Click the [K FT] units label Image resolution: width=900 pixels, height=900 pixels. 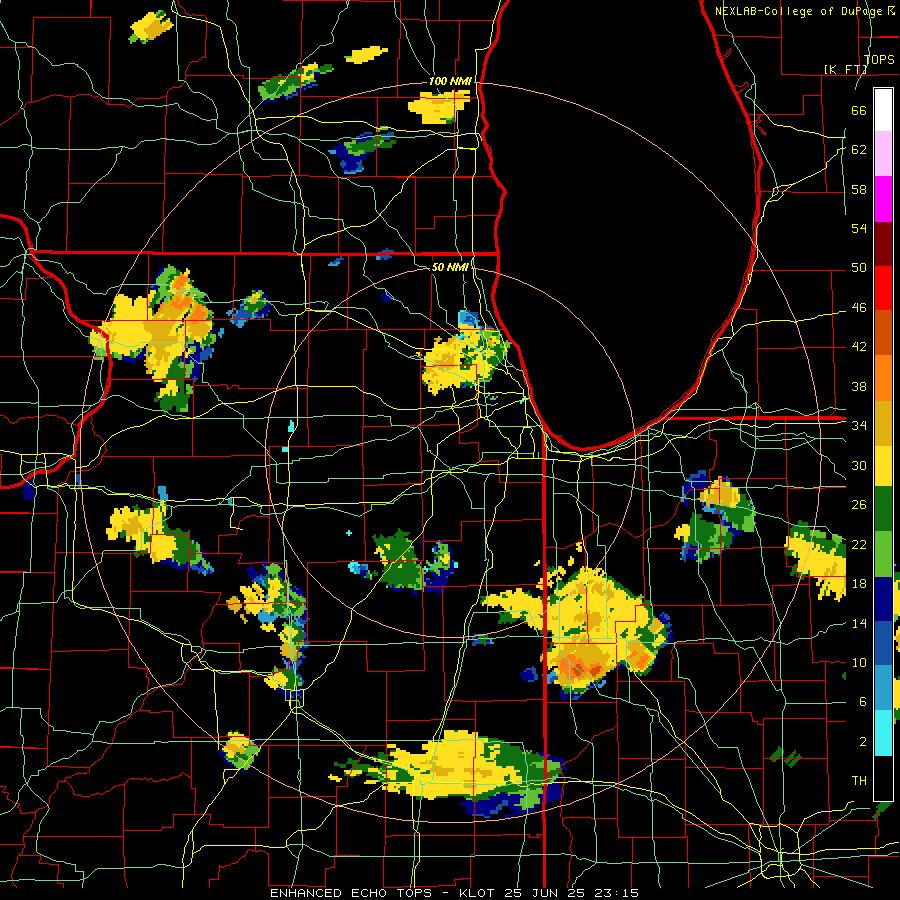845,69
